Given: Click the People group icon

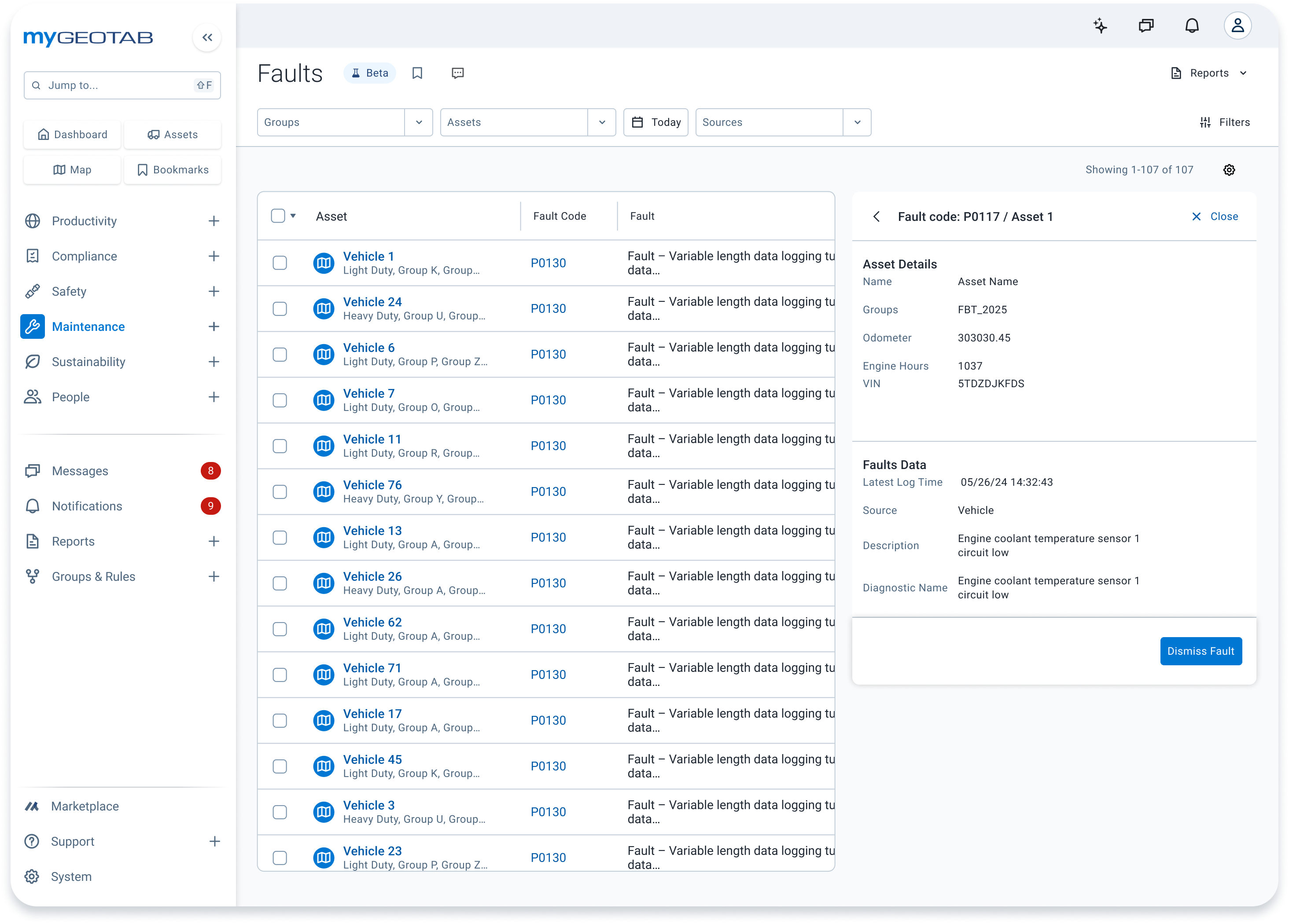Looking at the screenshot, I should pos(33,397).
